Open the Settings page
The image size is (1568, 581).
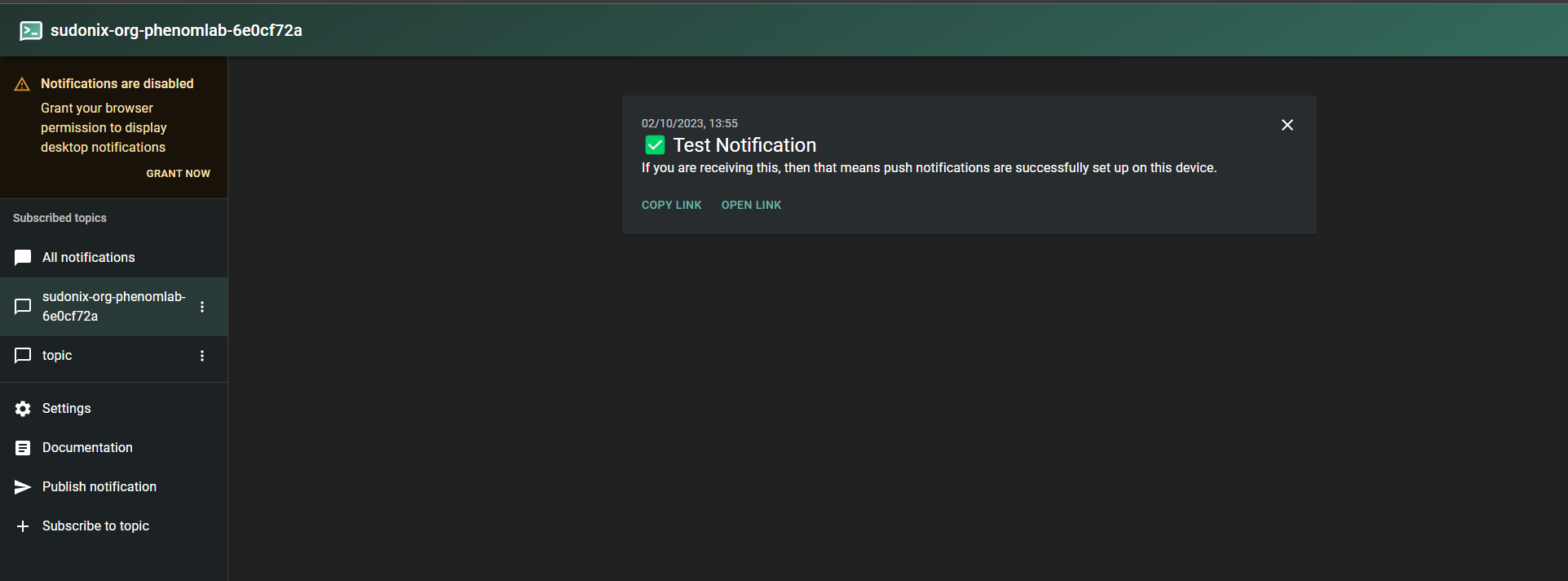pyautogui.click(x=67, y=409)
